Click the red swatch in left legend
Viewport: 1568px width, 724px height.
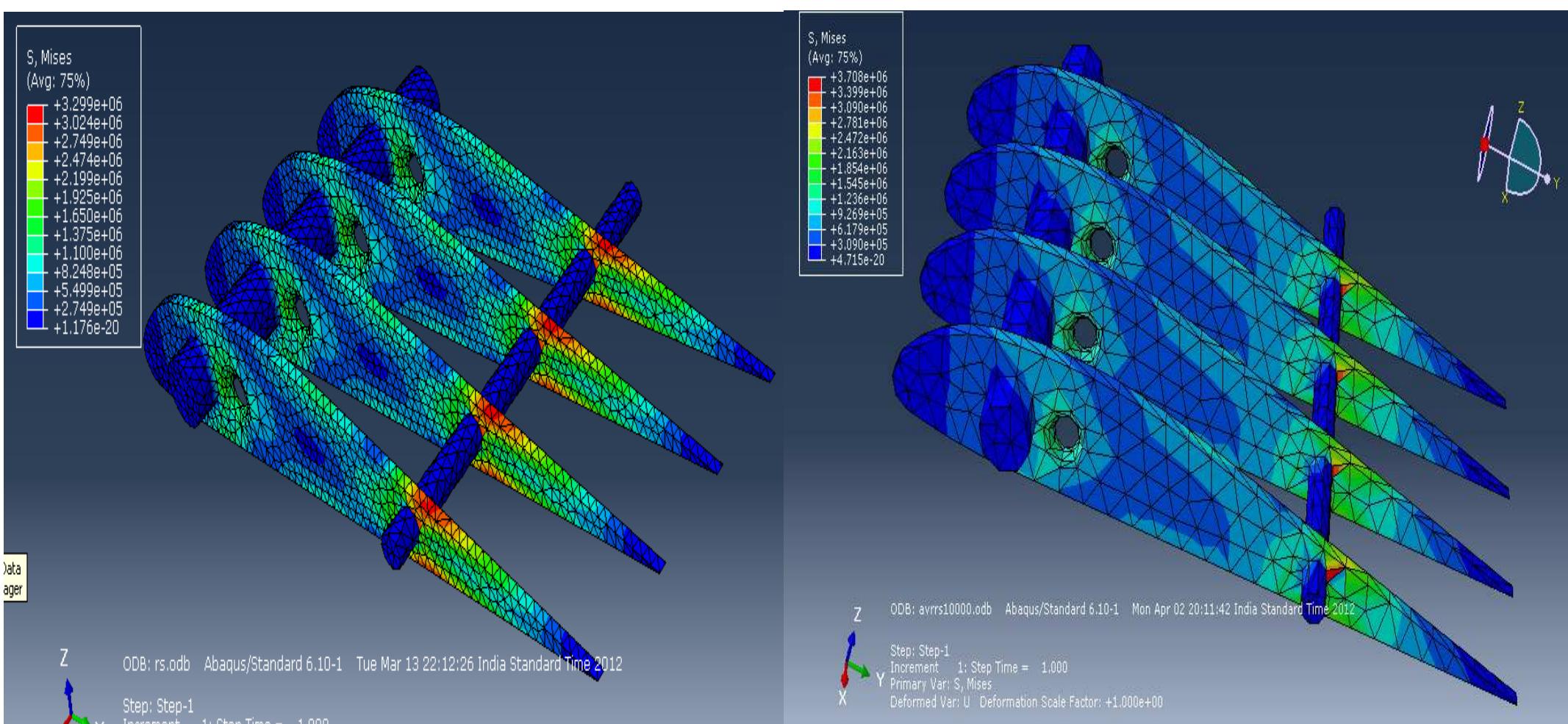(x=36, y=113)
